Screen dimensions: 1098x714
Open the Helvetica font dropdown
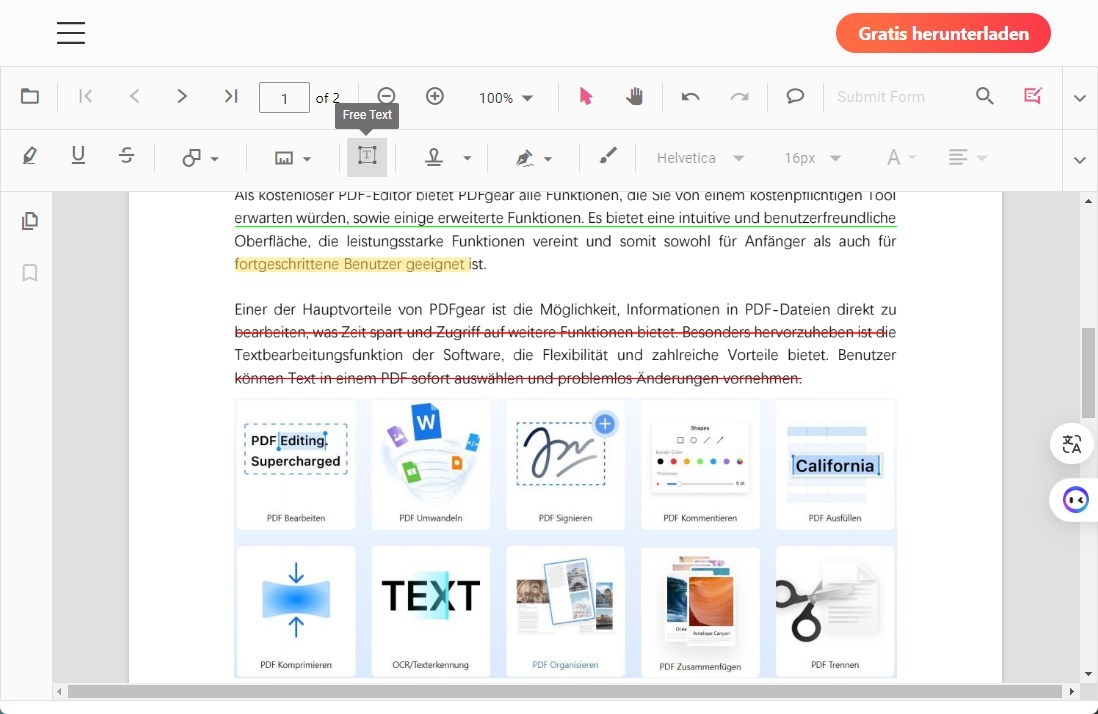click(x=700, y=157)
